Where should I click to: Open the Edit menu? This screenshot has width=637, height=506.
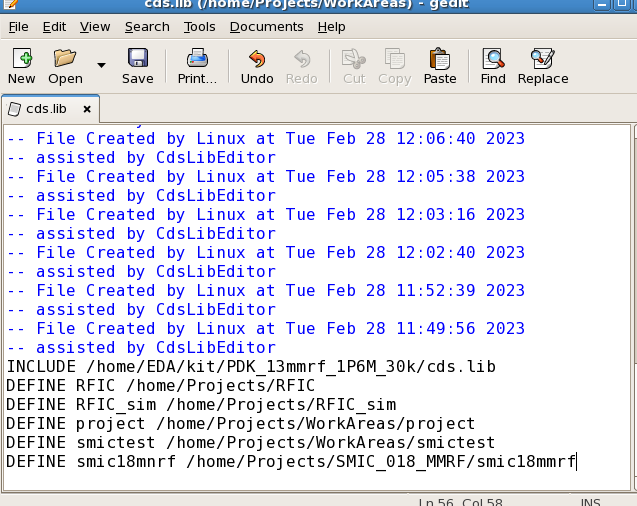pos(54,26)
